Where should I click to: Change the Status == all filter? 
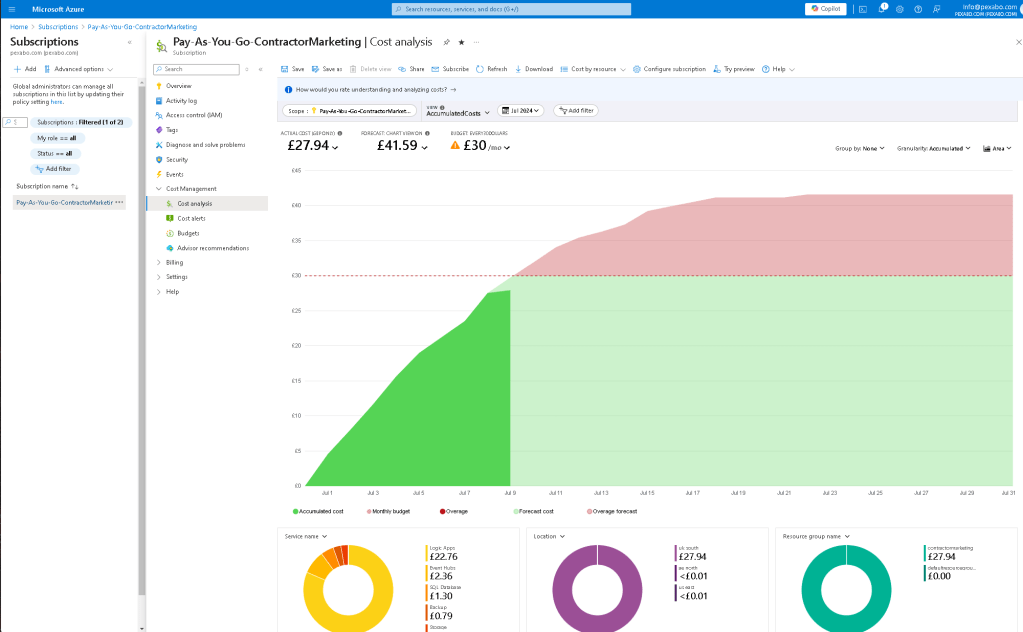[x=55, y=153]
